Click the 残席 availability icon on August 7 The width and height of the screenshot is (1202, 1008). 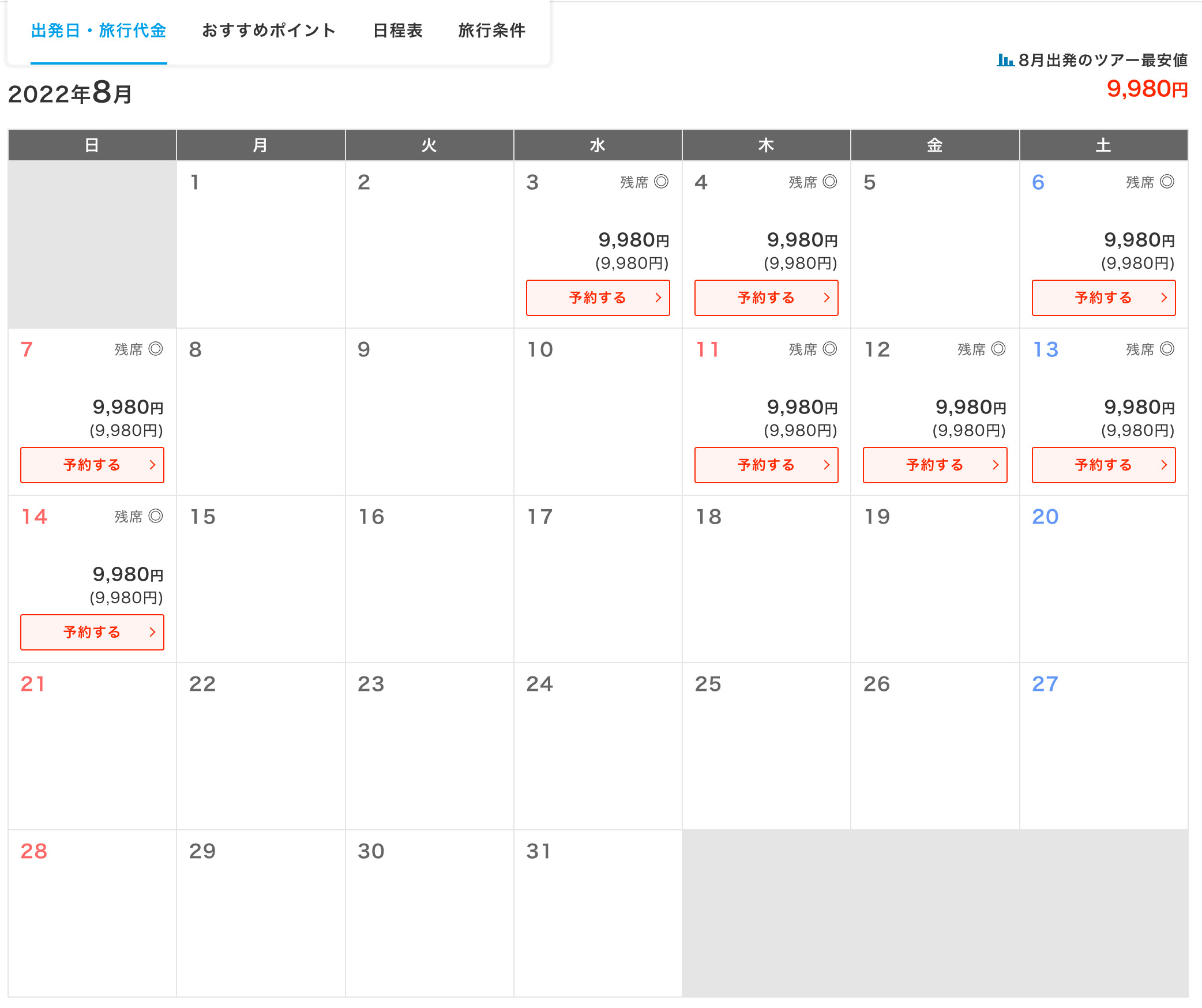(155, 349)
